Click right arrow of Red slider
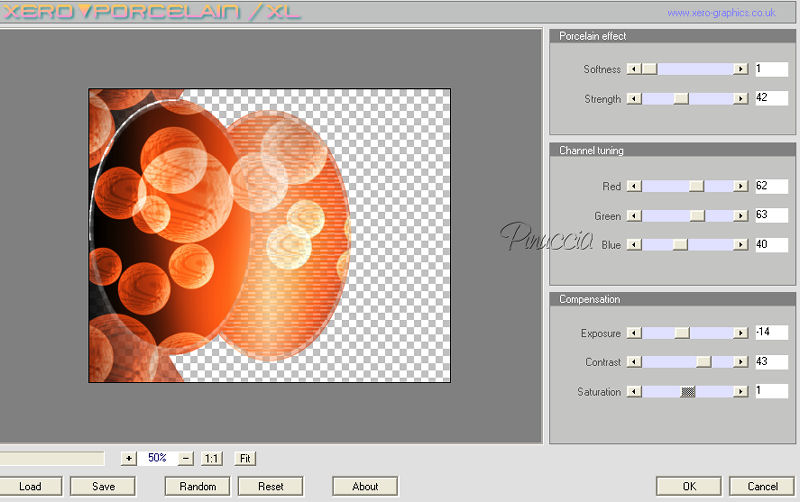Image resolution: width=800 pixels, height=502 pixels. tap(740, 186)
